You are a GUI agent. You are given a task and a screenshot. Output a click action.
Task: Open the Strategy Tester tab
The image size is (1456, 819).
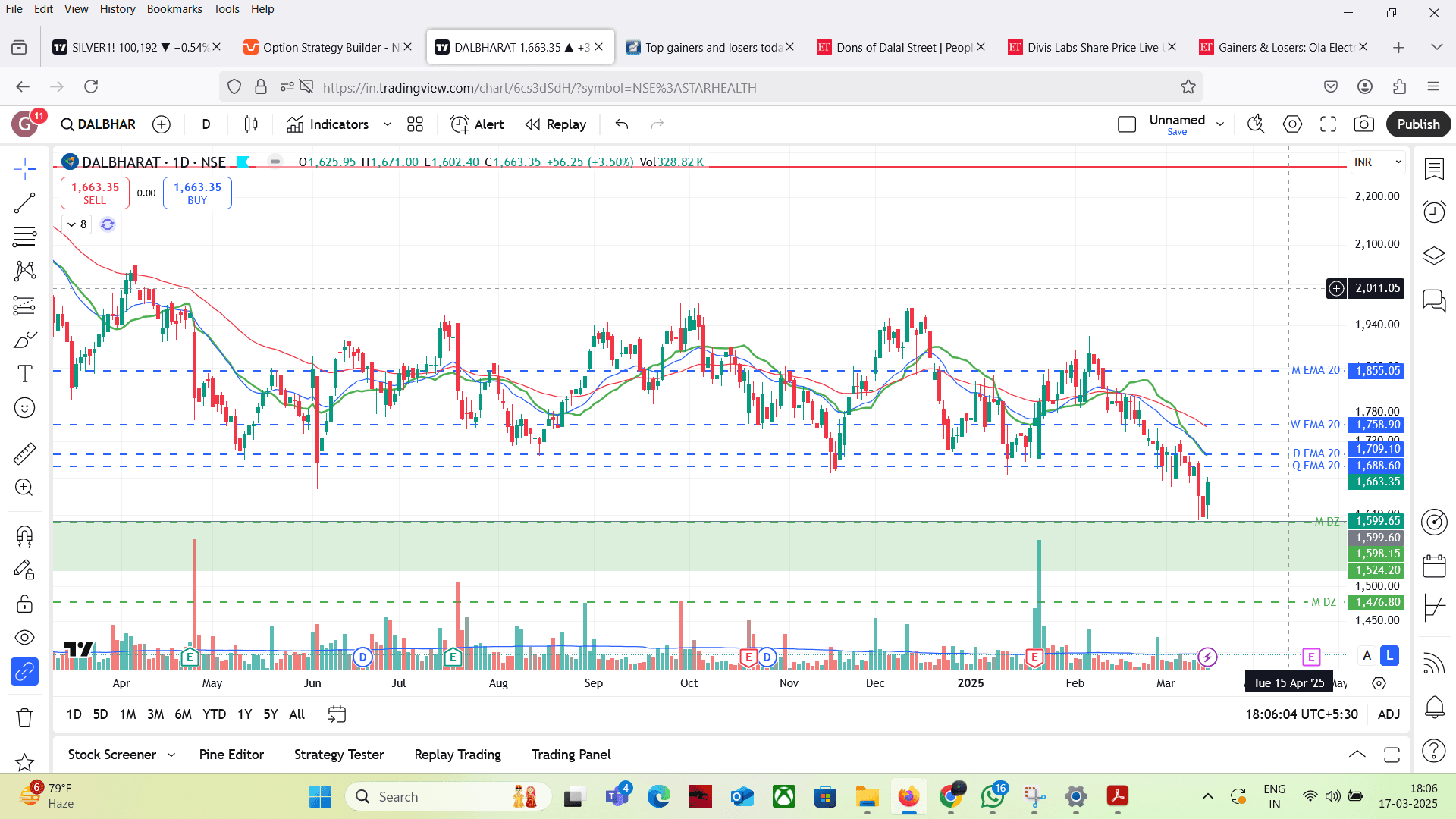(339, 755)
